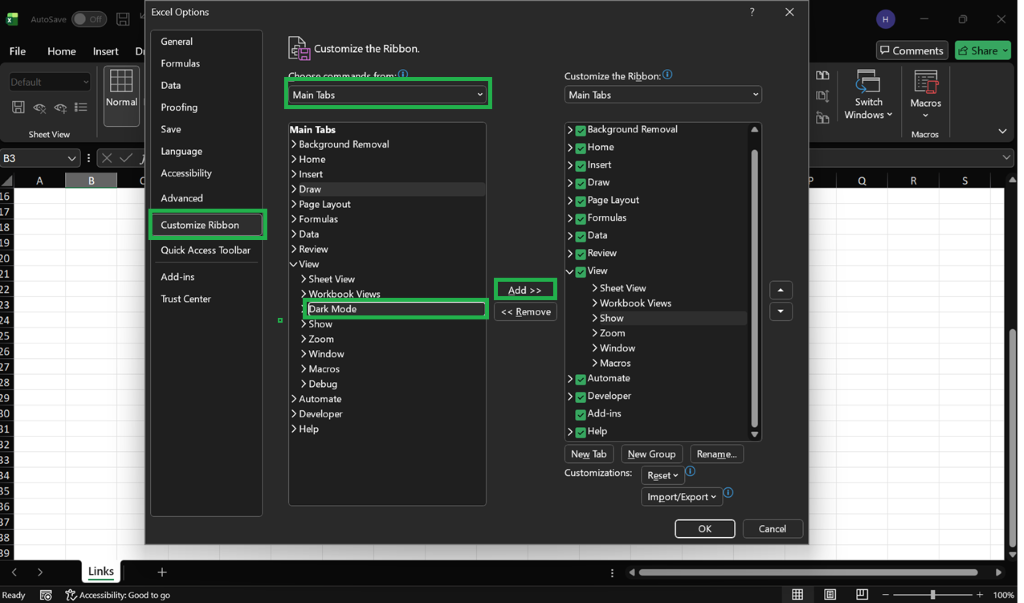Image resolution: width=1024 pixels, height=603 pixels.
Task: Open the Reset customizations dropdown
Action: (662, 476)
